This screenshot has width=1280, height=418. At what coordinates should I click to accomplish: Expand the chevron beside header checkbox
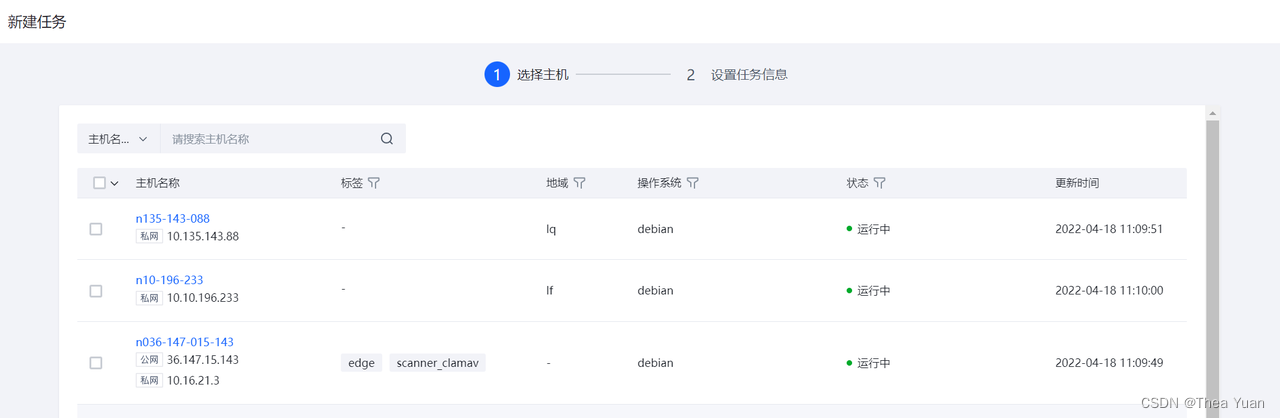[x=114, y=184]
